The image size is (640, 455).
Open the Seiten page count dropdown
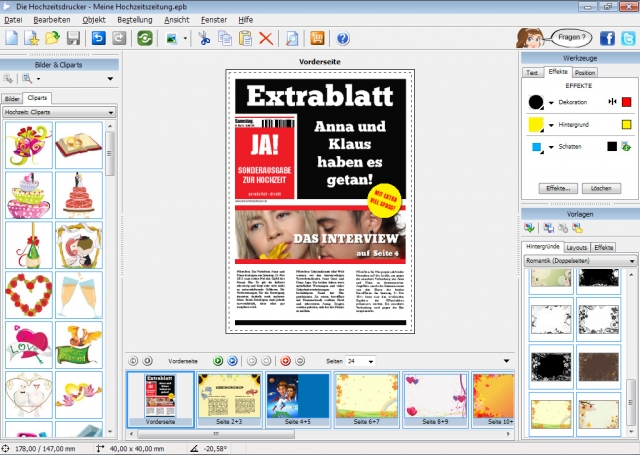click(372, 360)
